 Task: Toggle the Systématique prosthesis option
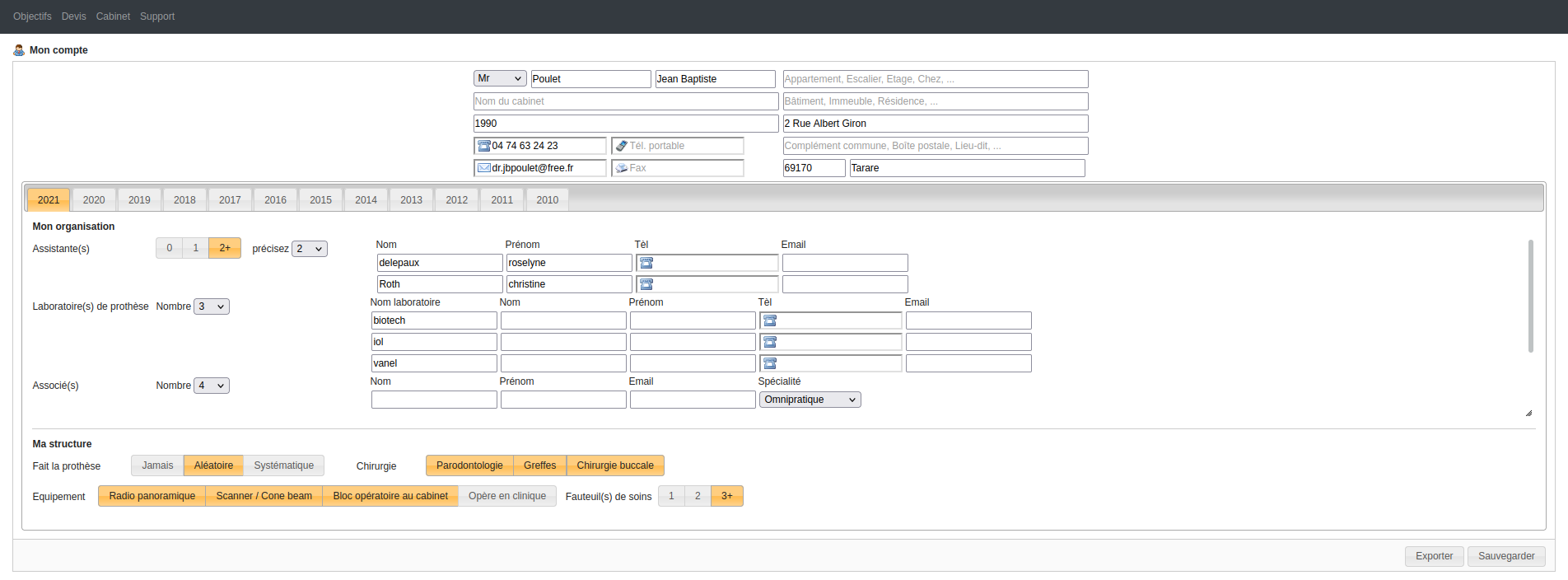tap(283, 465)
